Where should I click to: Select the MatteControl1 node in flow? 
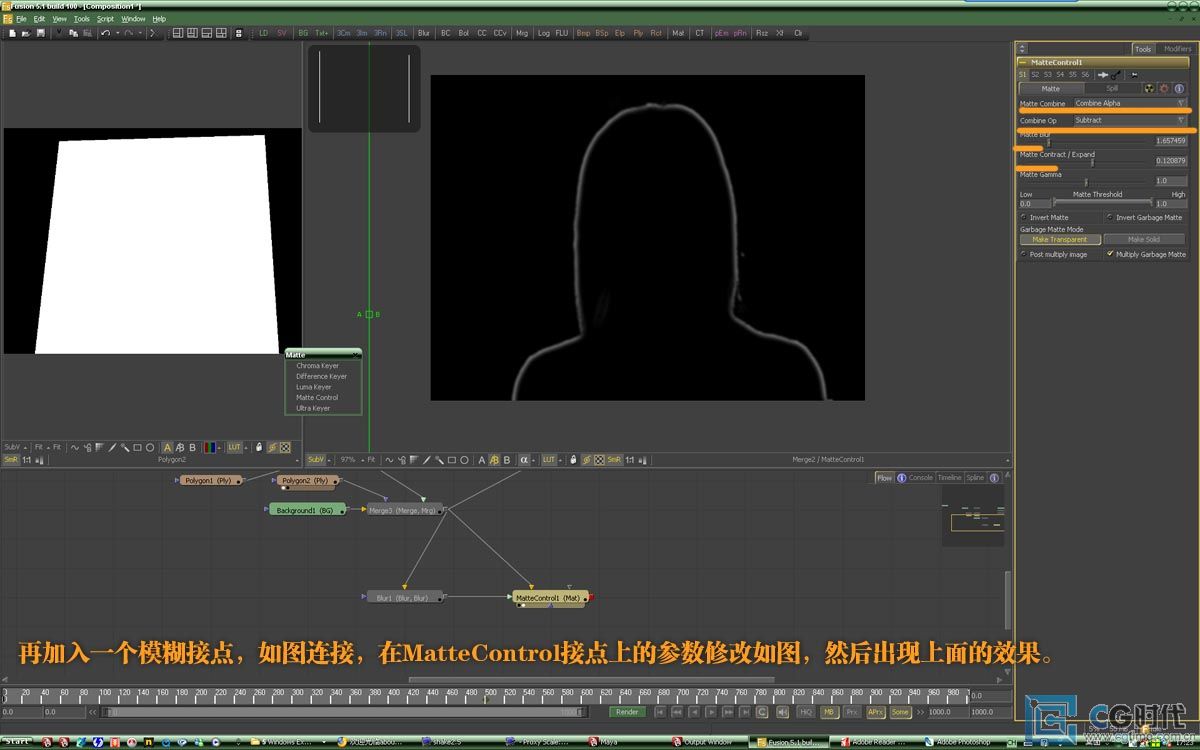(x=550, y=598)
